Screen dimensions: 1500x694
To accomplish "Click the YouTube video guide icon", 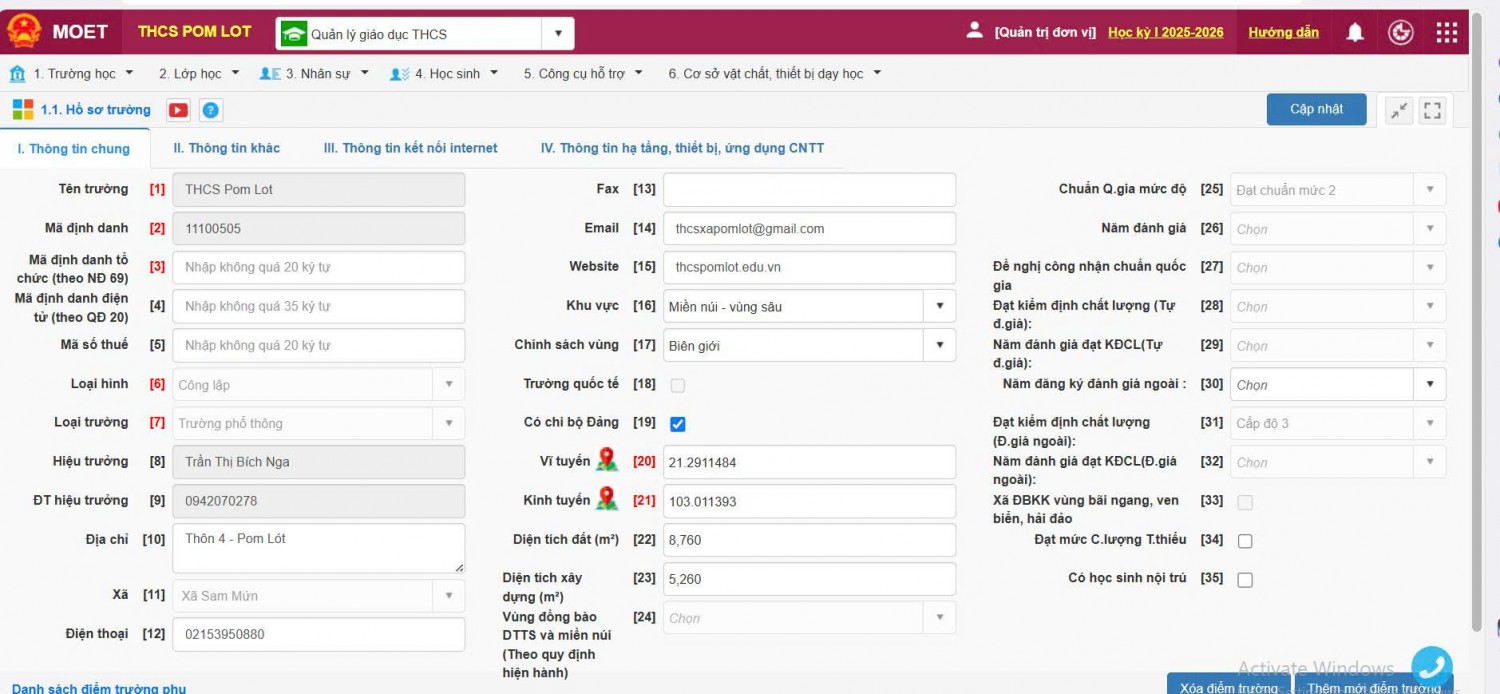I will (178, 110).
